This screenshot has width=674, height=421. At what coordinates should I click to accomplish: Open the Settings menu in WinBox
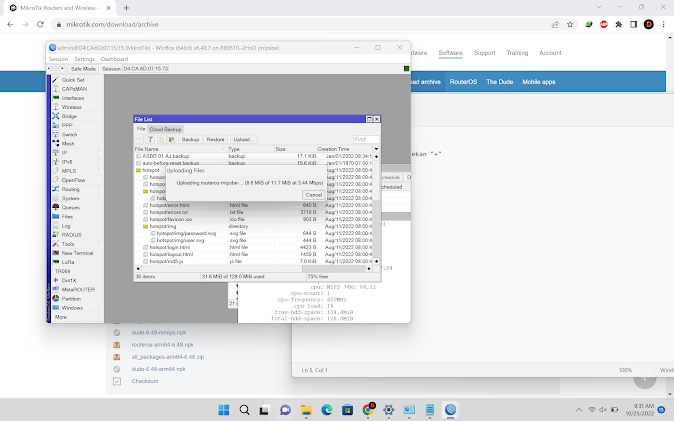click(x=84, y=59)
